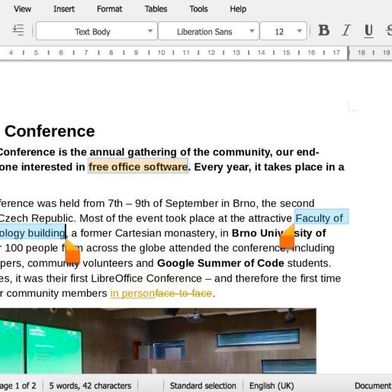Click the page number status entry
The width and height of the screenshot is (392, 392).
tap(18, 386)
